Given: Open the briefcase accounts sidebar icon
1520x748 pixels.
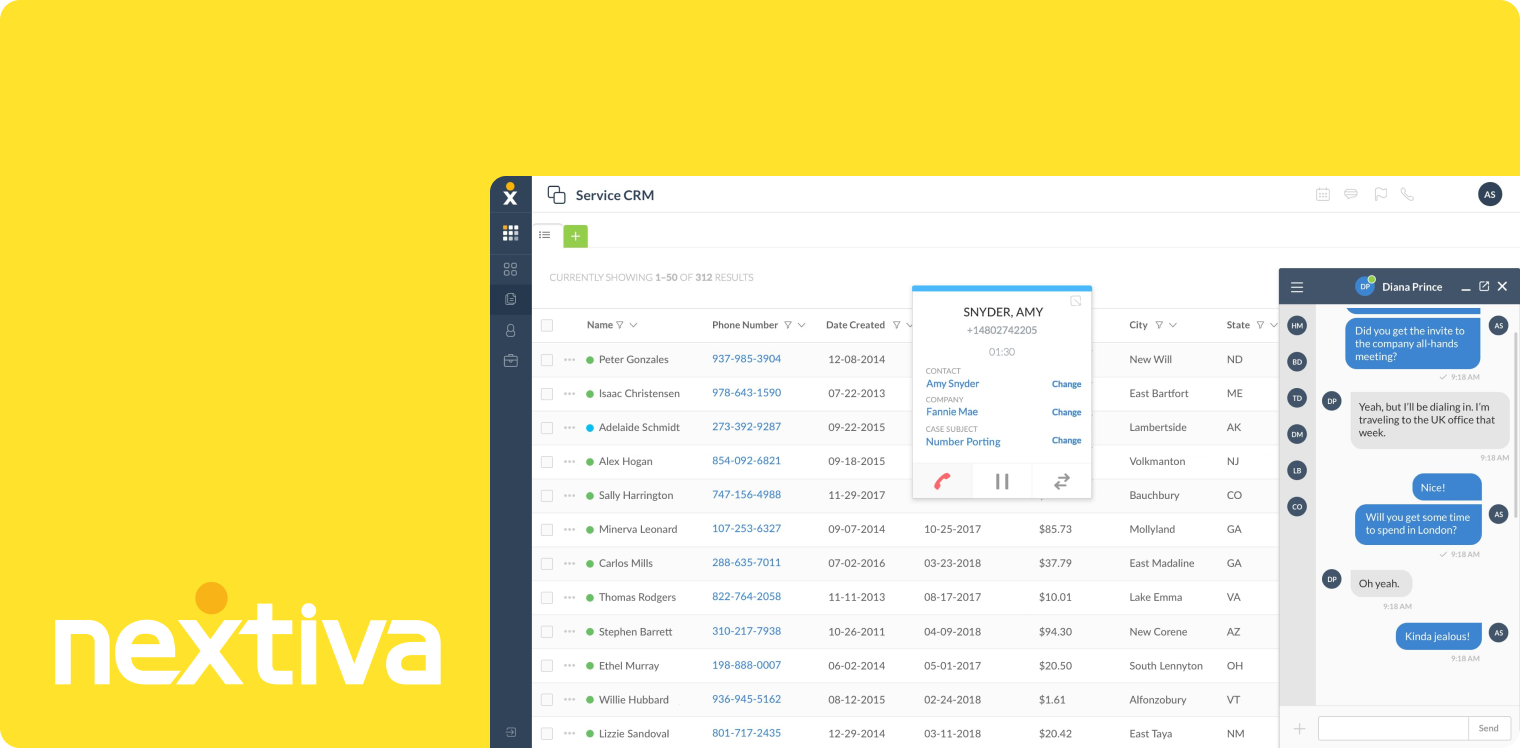Looking at the screenshot, I should (x=510, y=361).
